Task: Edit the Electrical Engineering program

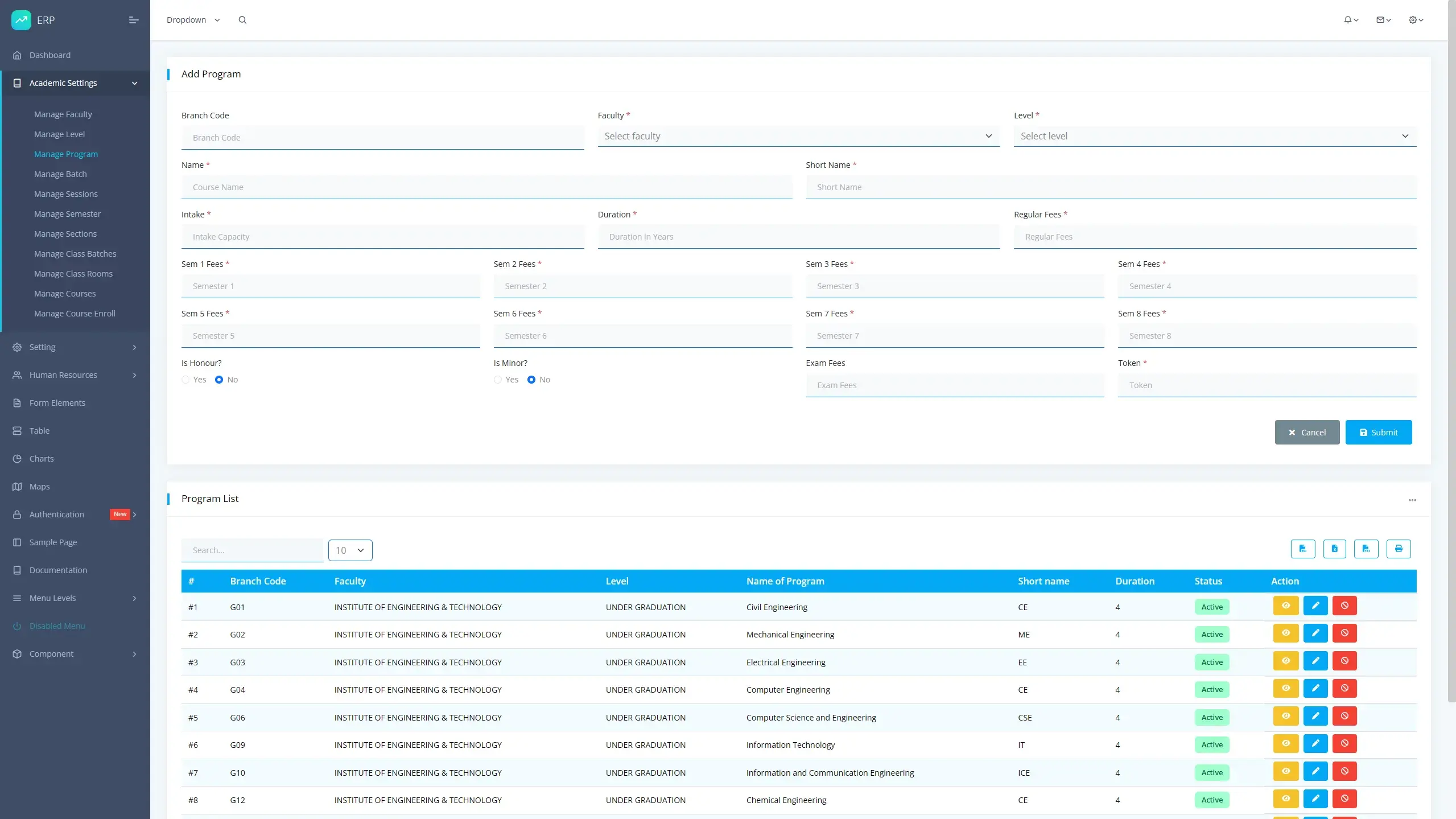Action: click(1315, 661)
